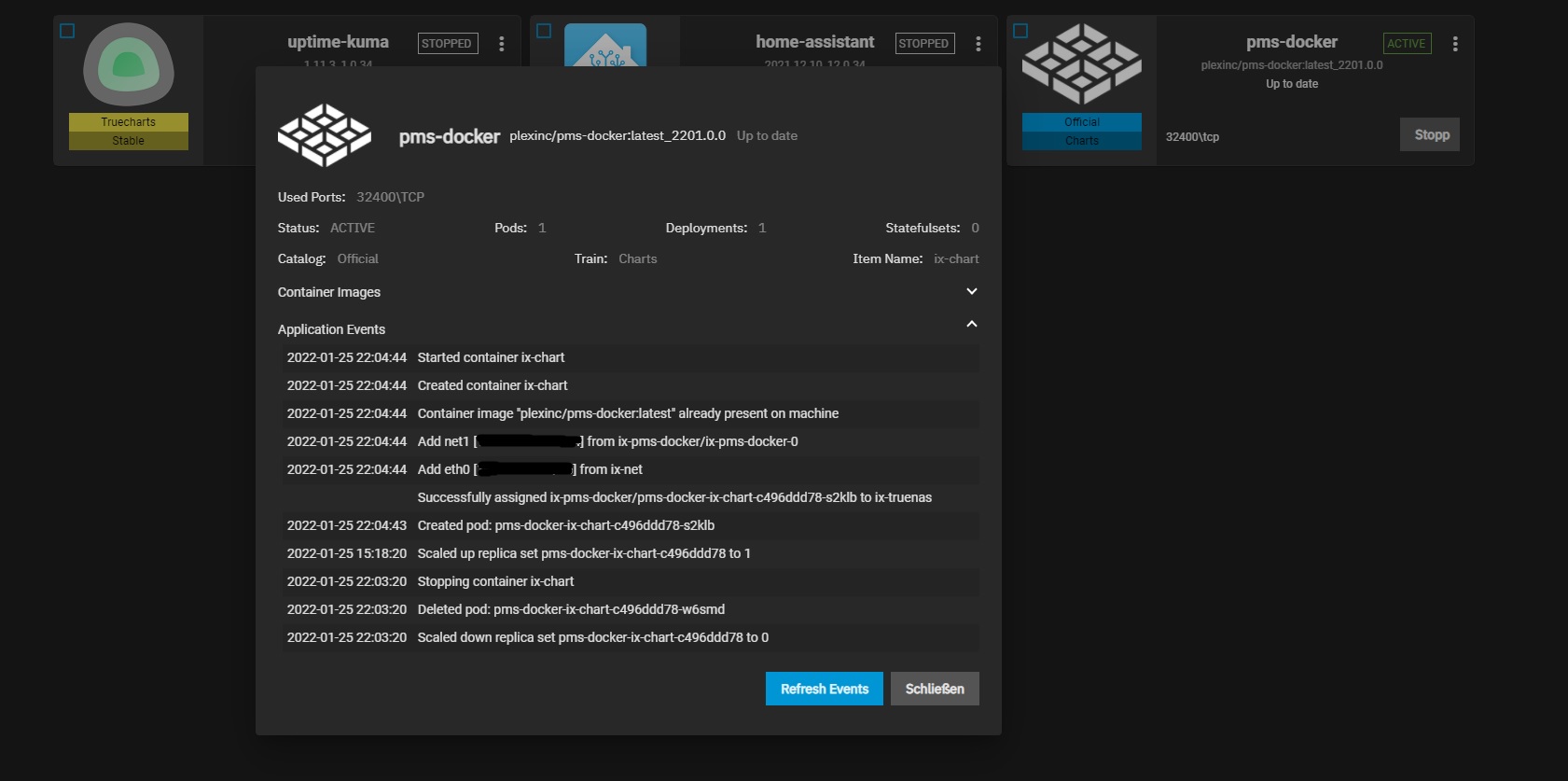The image size is (1568, 781).
Task: Click the Stopp button on pms-docker card
Action: (x=1430, y=134)
